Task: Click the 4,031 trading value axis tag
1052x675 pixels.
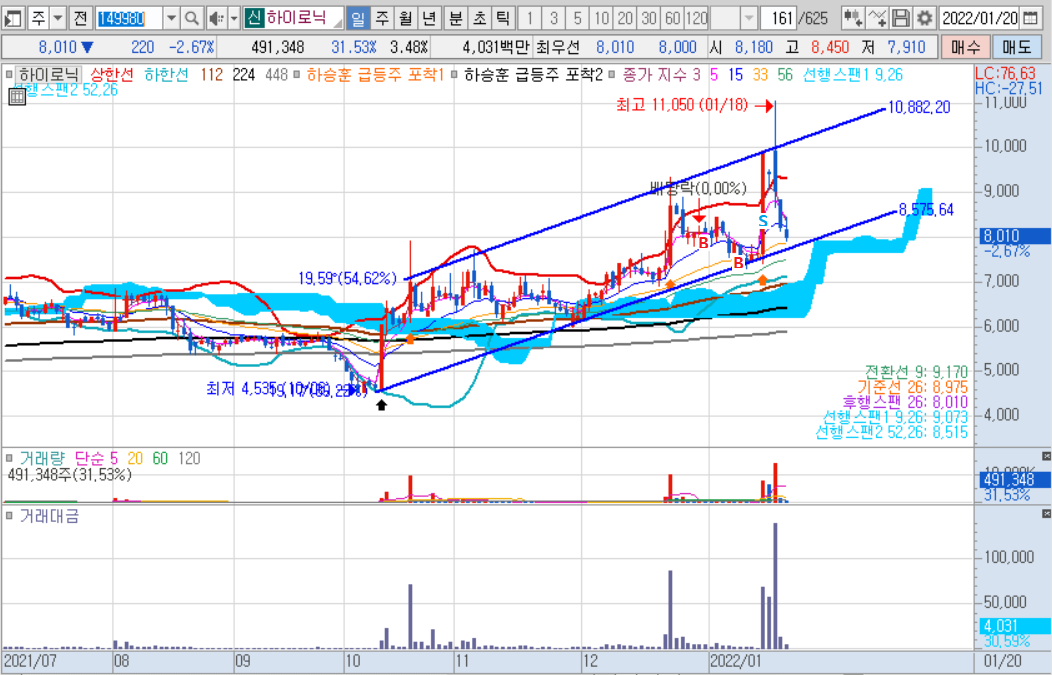Action: tap(1016, 626)
